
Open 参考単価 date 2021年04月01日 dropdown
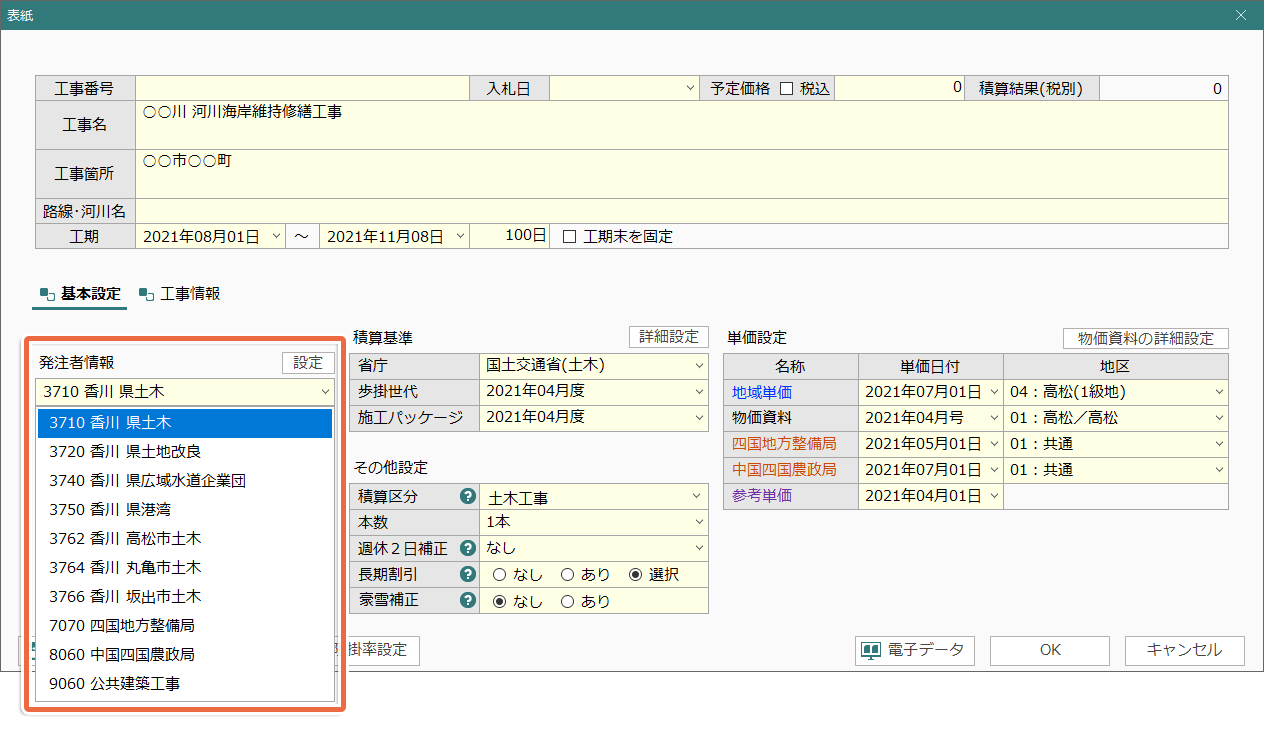(x=993, y=496)
